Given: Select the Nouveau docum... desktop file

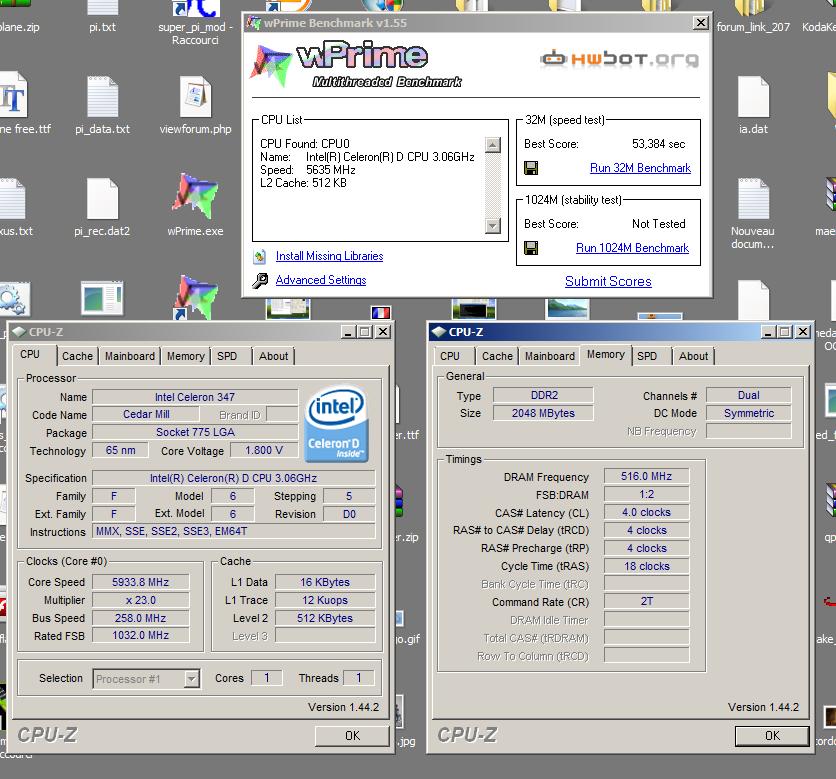Looking at the screenshot, I should [x=753, y=198].
